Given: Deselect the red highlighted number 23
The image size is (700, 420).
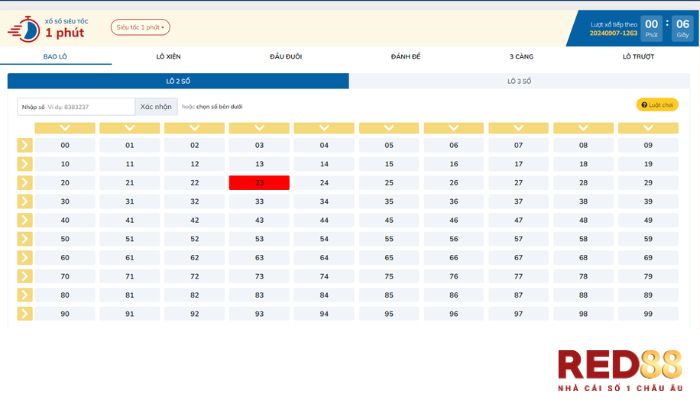Looking at the screenshot, I should [259, 183].
